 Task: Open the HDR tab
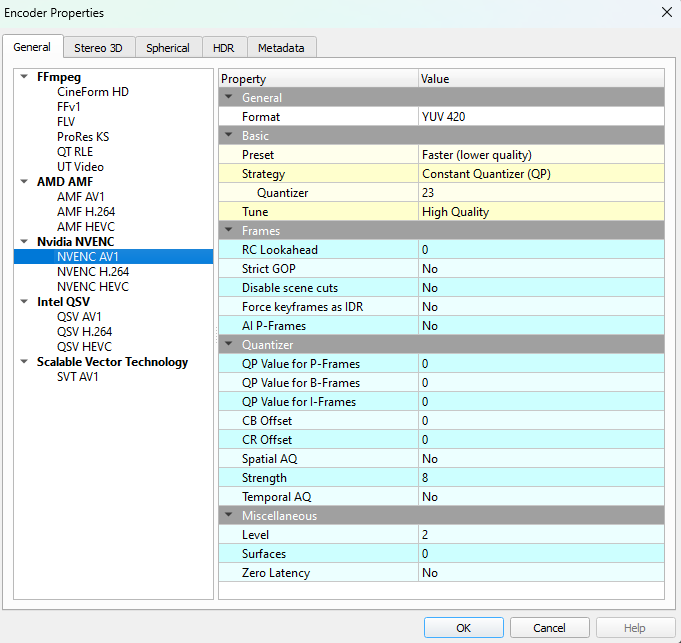click(223, 48)
